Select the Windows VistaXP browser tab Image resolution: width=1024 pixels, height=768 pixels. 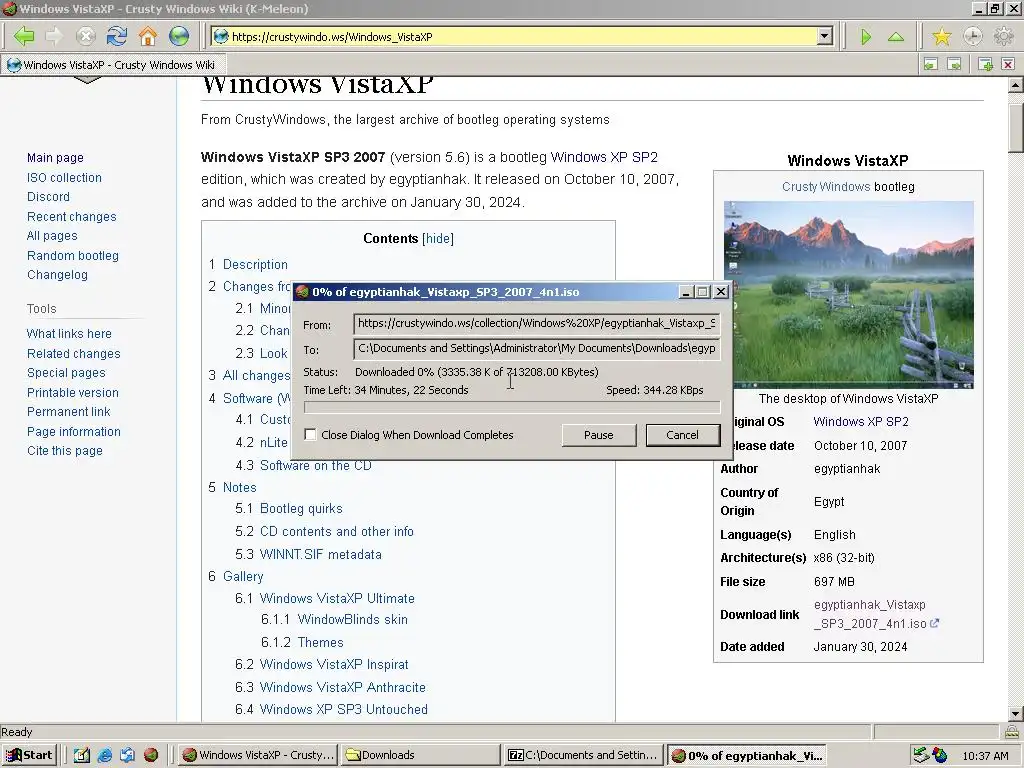pos(112,65)
